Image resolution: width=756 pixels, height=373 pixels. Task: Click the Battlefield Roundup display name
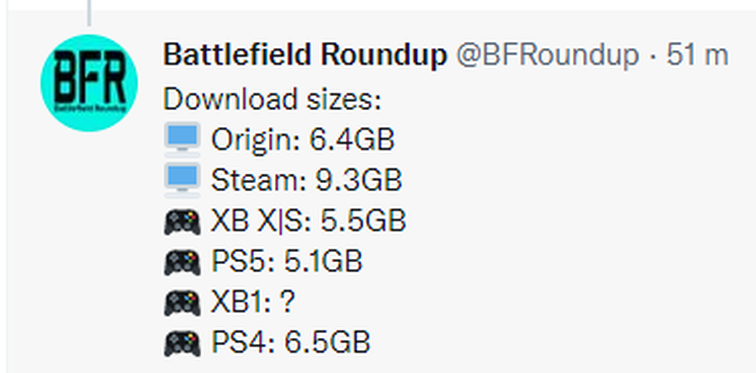[305, 55]
